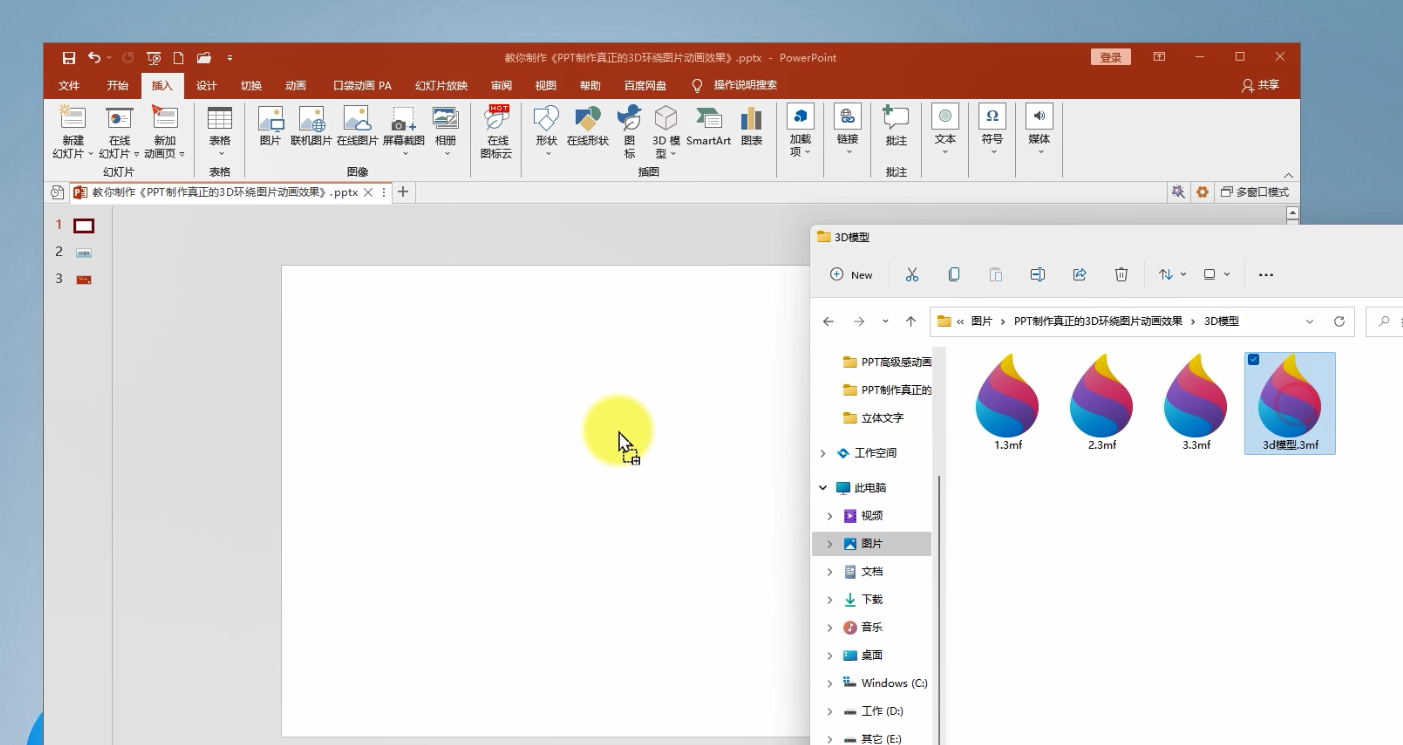Open the Links (链接) dropdown
This screenshot has height=745, width=1403.
(x=848, y=130)
